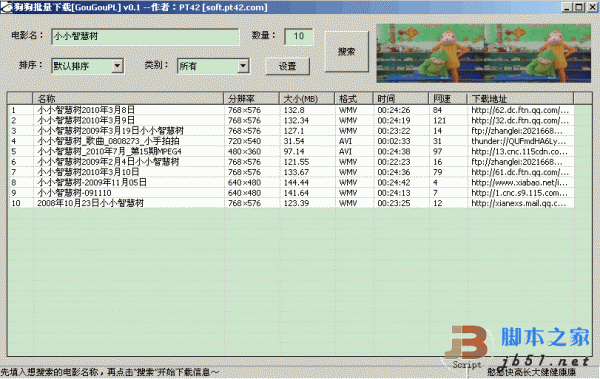Click the 720×540 resolution cell
Viewport: 600px width, 379px height.
click(245, 141)
